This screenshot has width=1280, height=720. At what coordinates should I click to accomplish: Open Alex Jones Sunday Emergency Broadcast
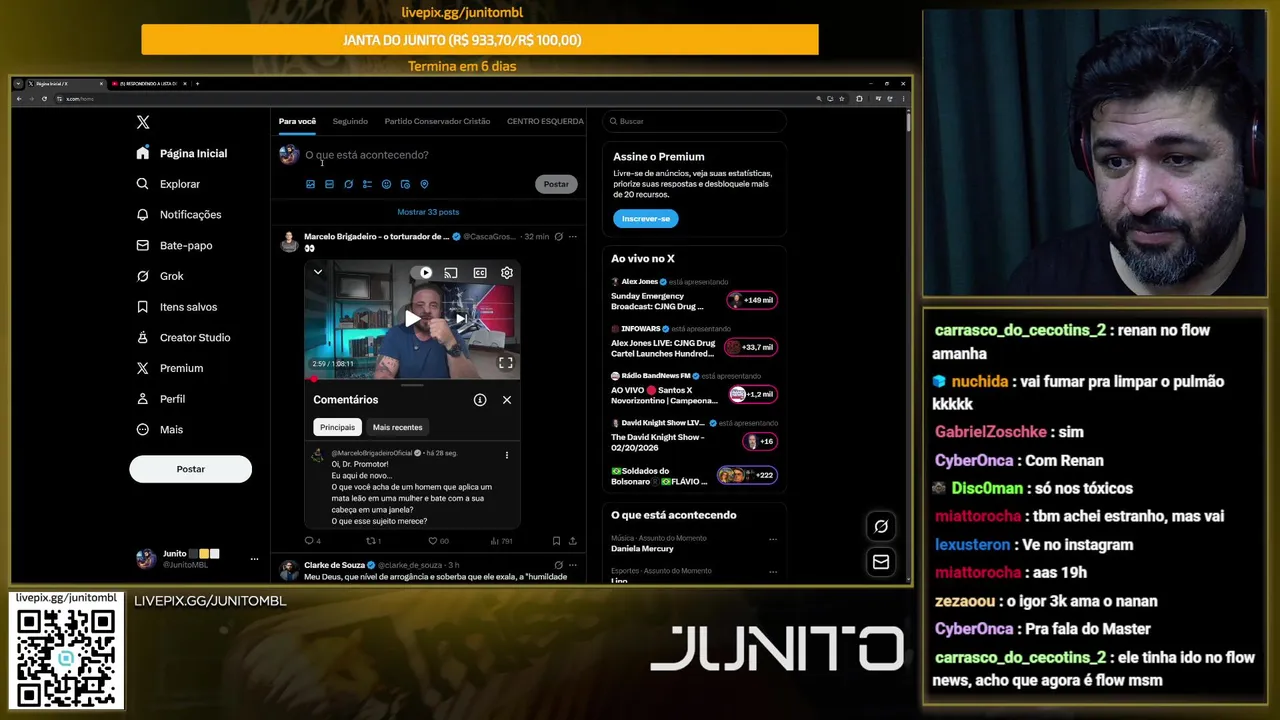click(694, 296)
